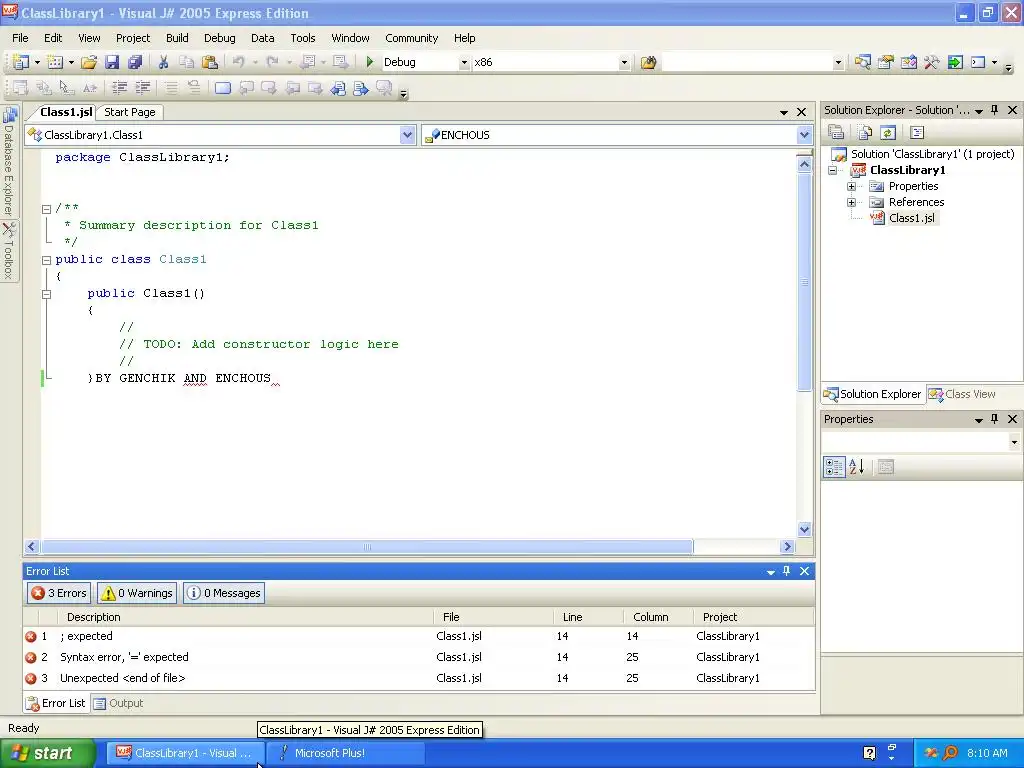Open the ENCHOUS members dropdown
Image resolution: width=1024 pixels, height=768 pixels.
(x=804, y=135)
